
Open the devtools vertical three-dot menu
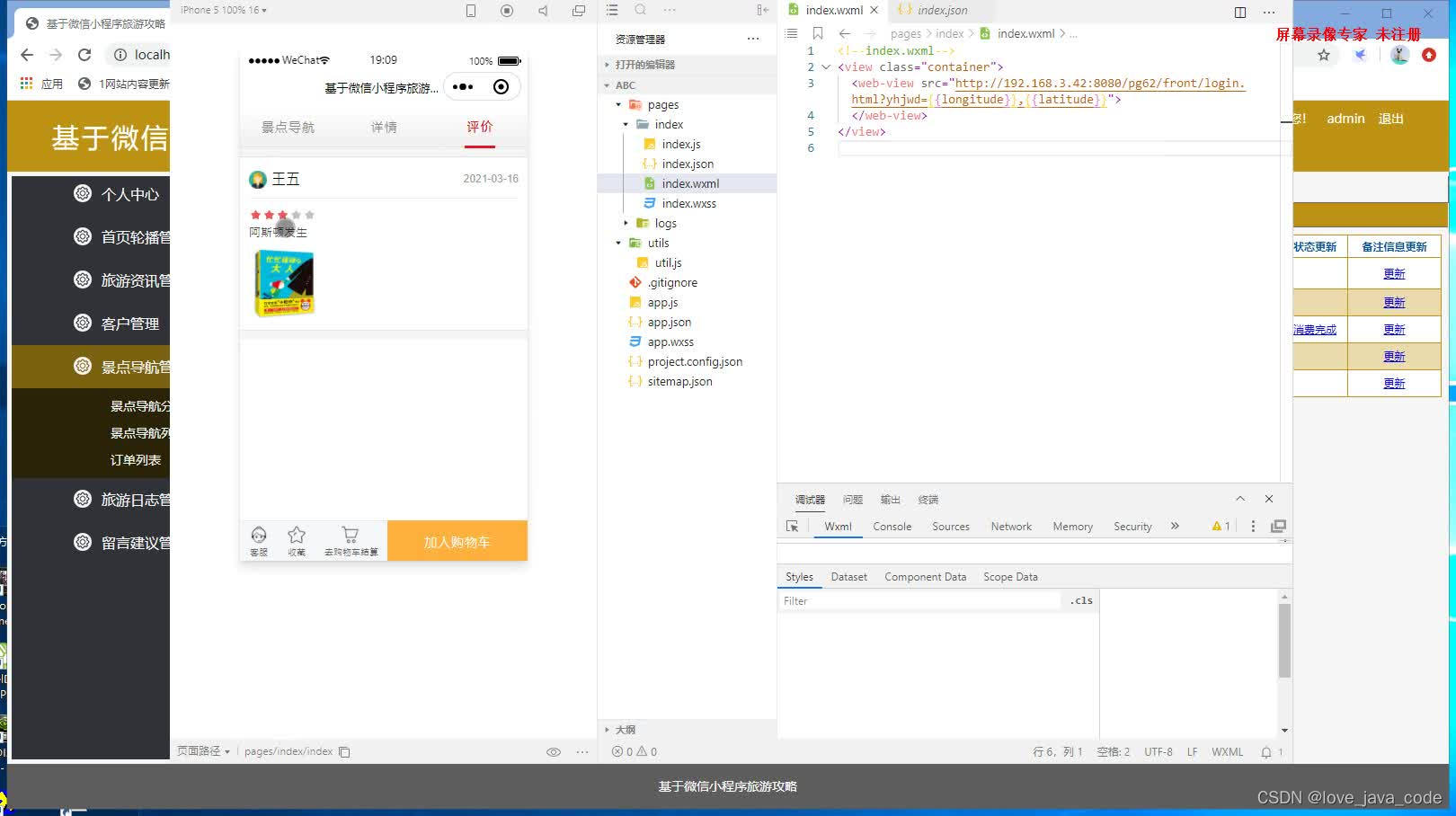1253,527
